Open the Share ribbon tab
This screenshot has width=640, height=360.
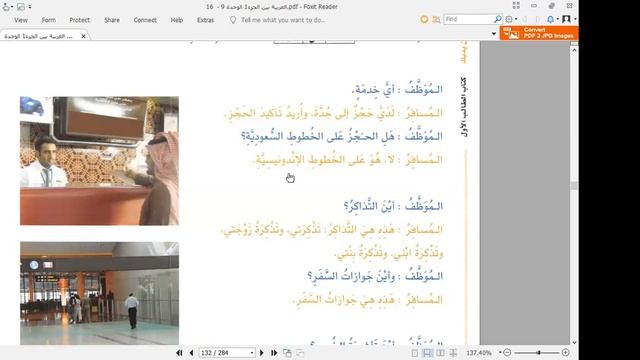tap(111, 20)
